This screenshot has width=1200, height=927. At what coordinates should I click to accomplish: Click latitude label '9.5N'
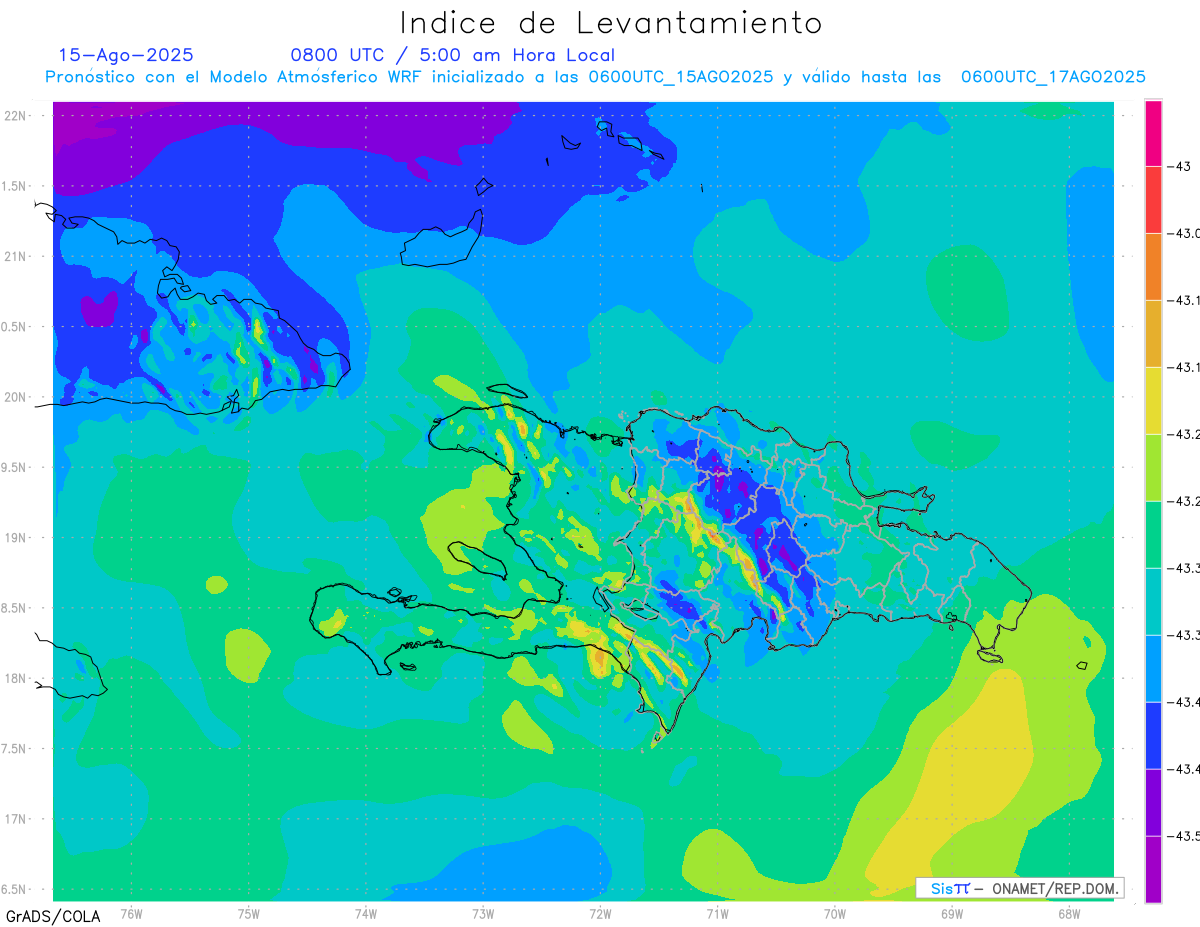(16, 467)
